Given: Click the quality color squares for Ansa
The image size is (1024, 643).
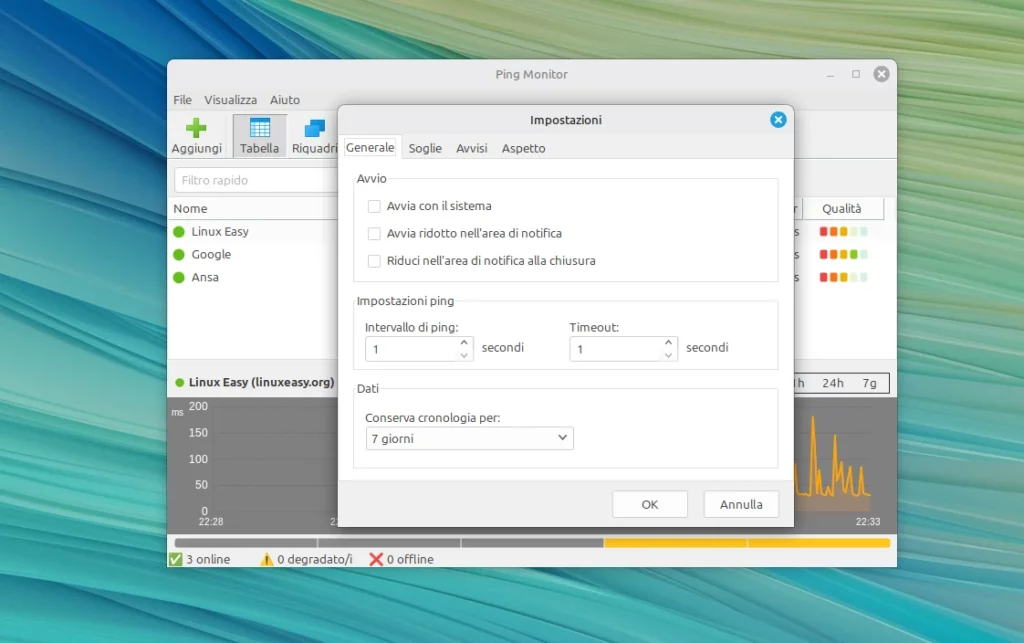Looking at the screenshot, I should click(x=843, y=277).
